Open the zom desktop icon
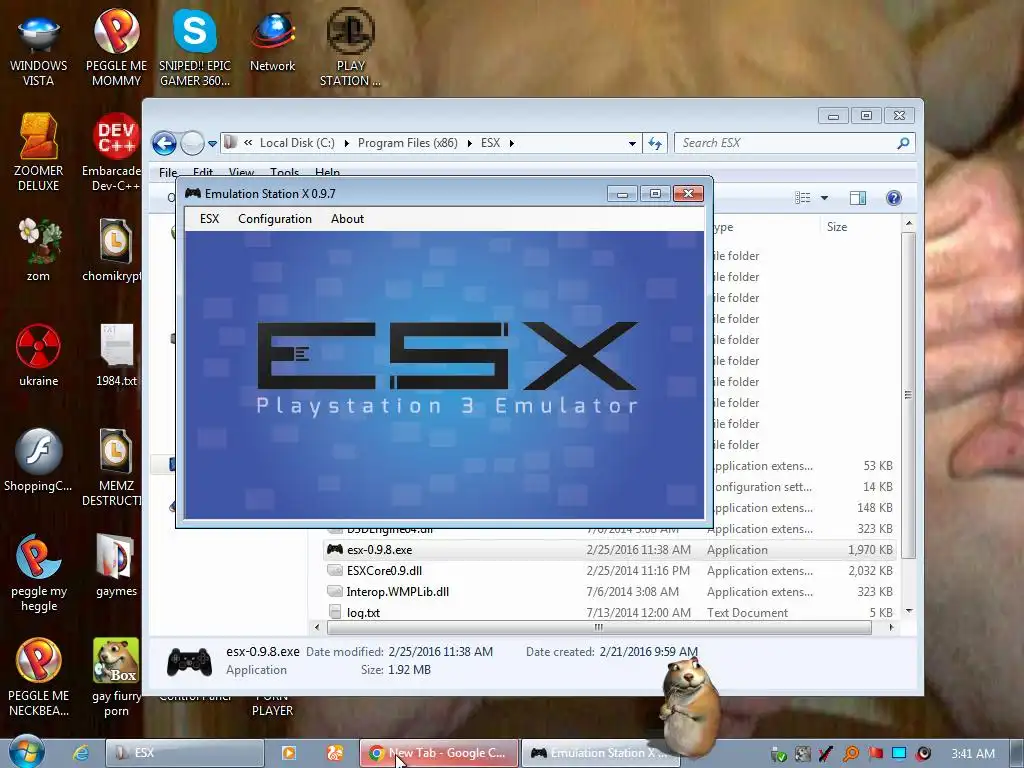Viewport: 1024px width, 768px height. (x=39, y=251)
